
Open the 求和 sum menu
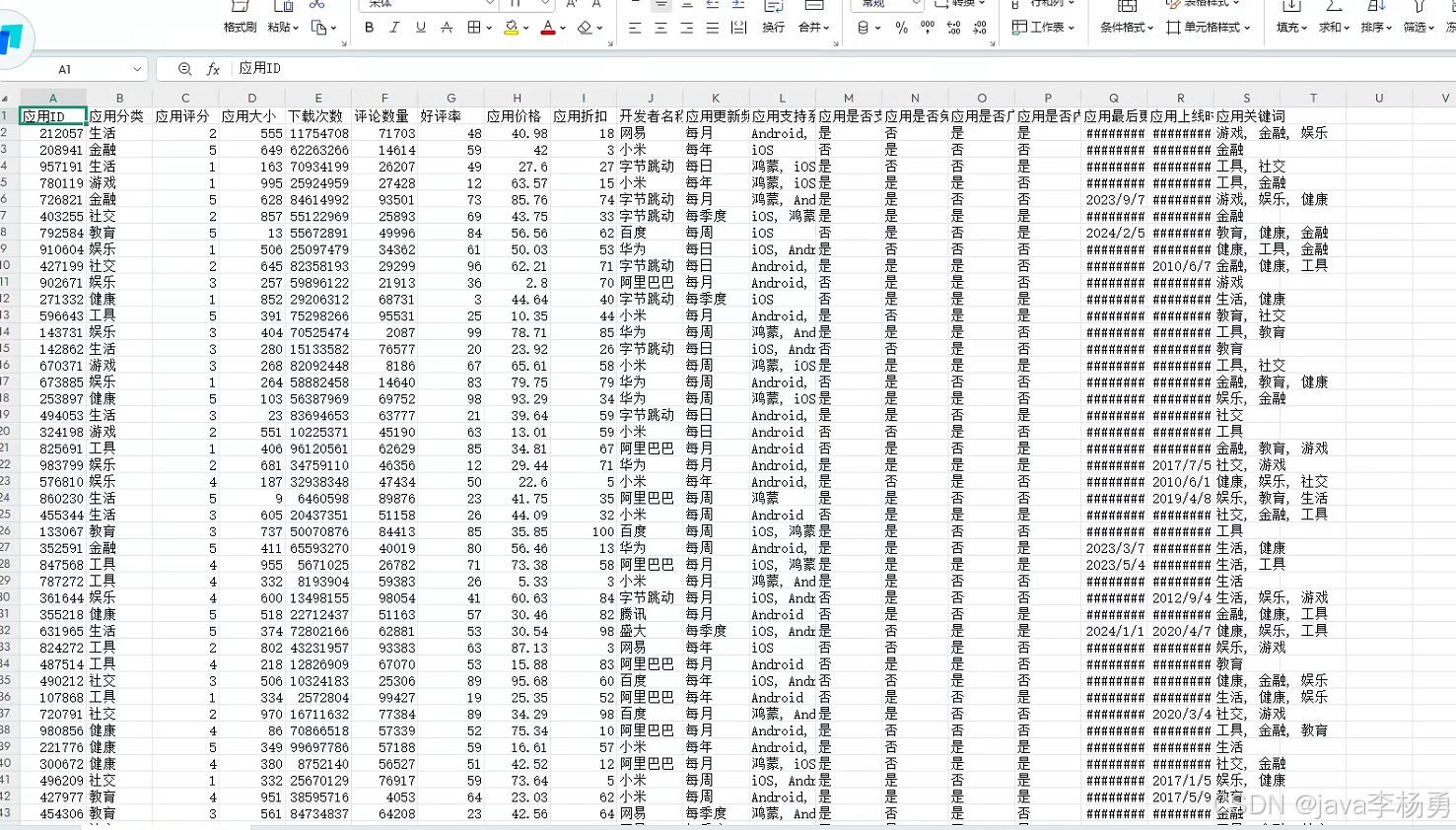(x=1335, y=28)
